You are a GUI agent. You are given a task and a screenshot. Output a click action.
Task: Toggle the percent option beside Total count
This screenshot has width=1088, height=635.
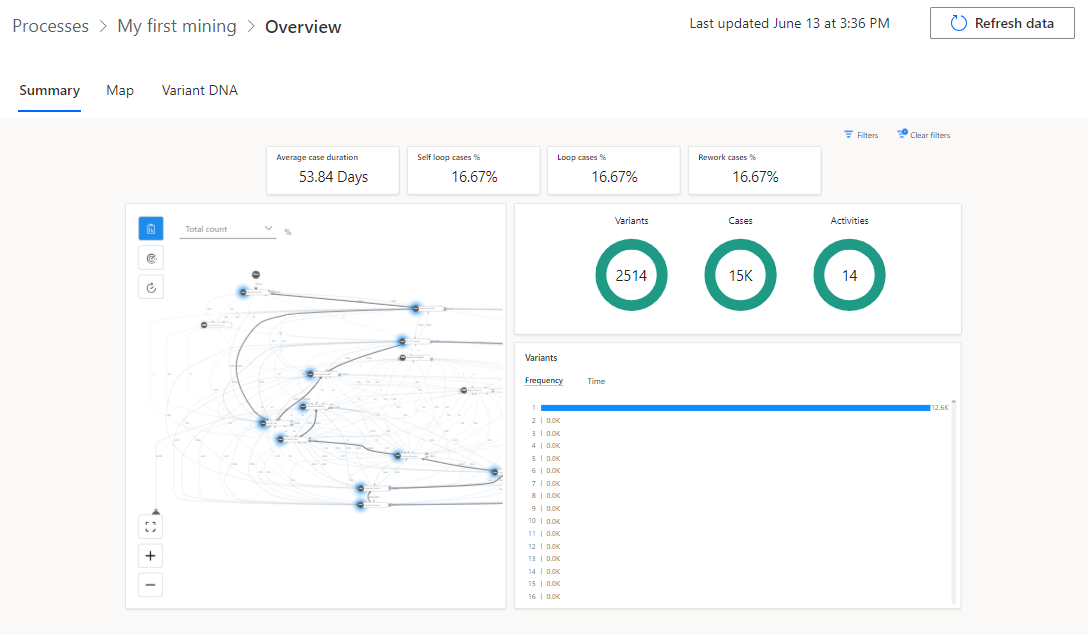click(288, 232)
